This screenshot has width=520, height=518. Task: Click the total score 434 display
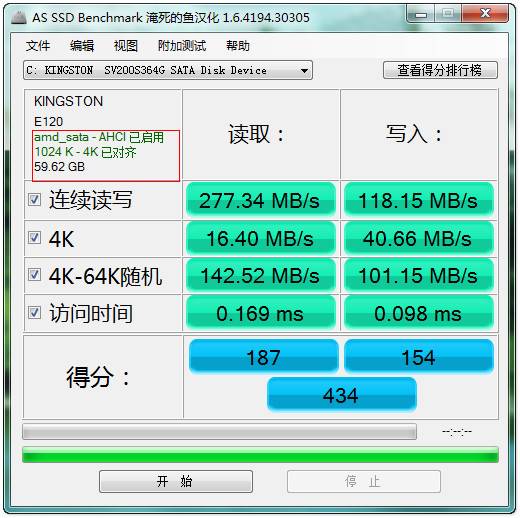tap(342, 395)
